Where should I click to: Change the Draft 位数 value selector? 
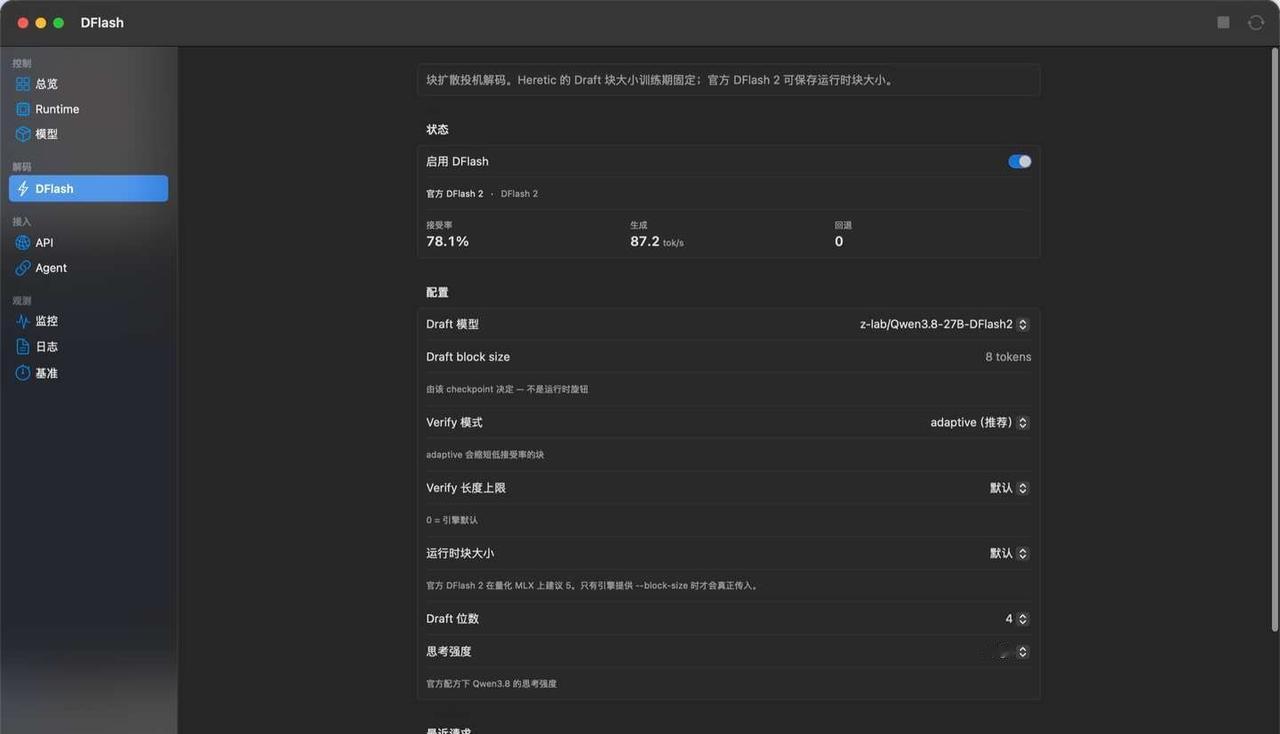click(1017, 619)
